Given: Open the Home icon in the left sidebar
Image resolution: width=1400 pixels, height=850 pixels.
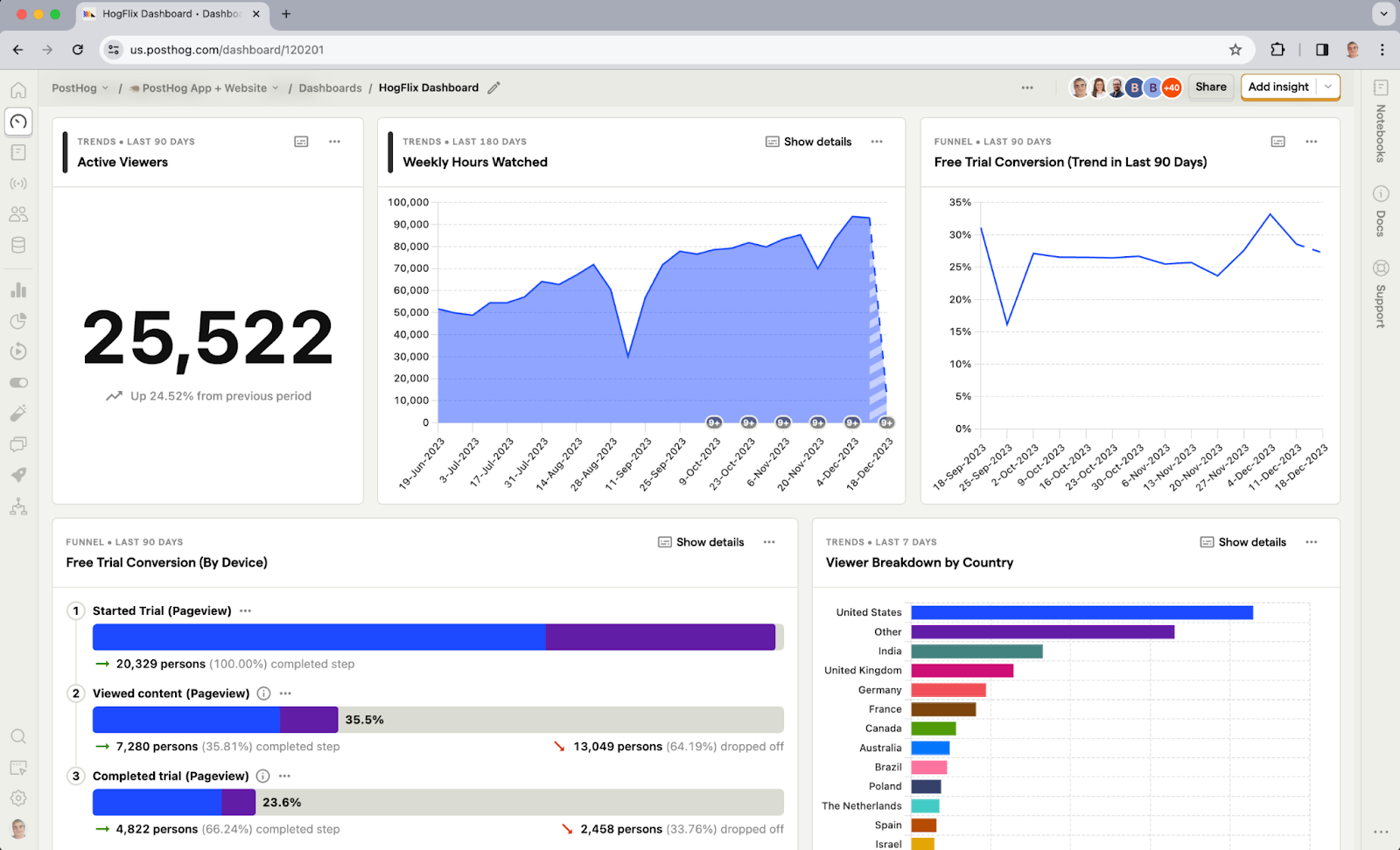Looking at the screenshot, I should coord(18,89).
